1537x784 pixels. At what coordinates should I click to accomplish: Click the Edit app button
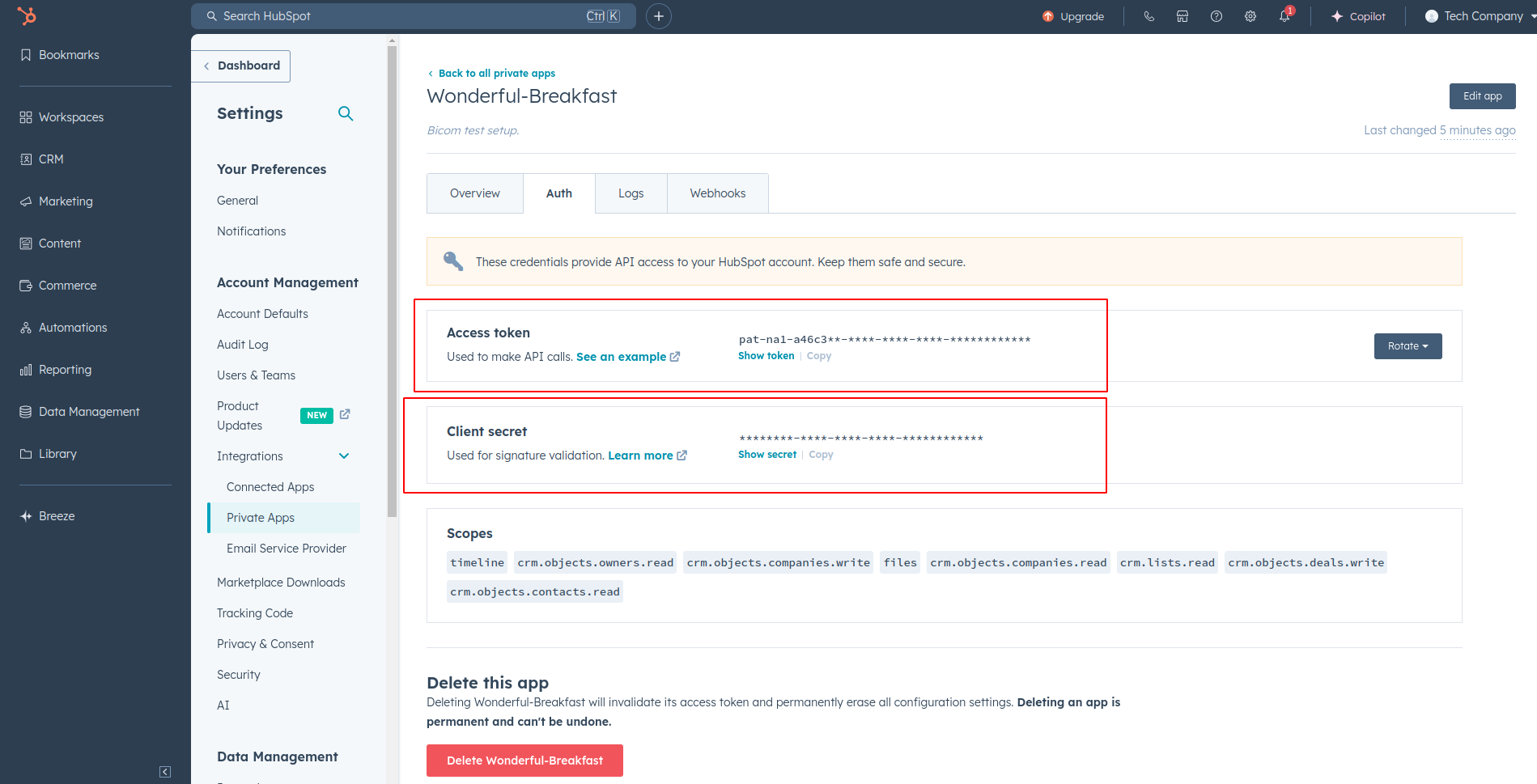click(x=1483, y=96)
